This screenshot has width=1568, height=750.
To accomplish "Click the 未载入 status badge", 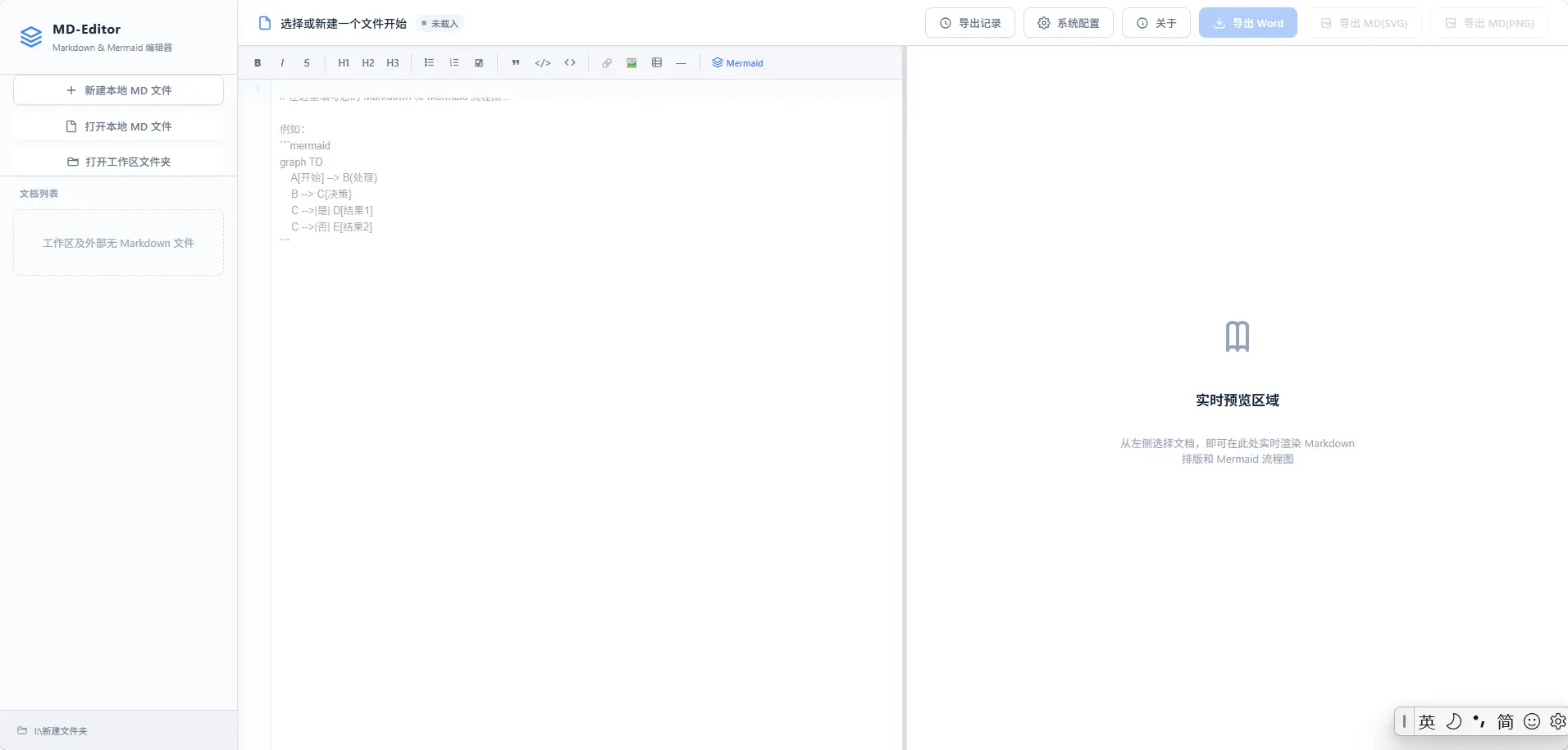I will tap(440, 23).
